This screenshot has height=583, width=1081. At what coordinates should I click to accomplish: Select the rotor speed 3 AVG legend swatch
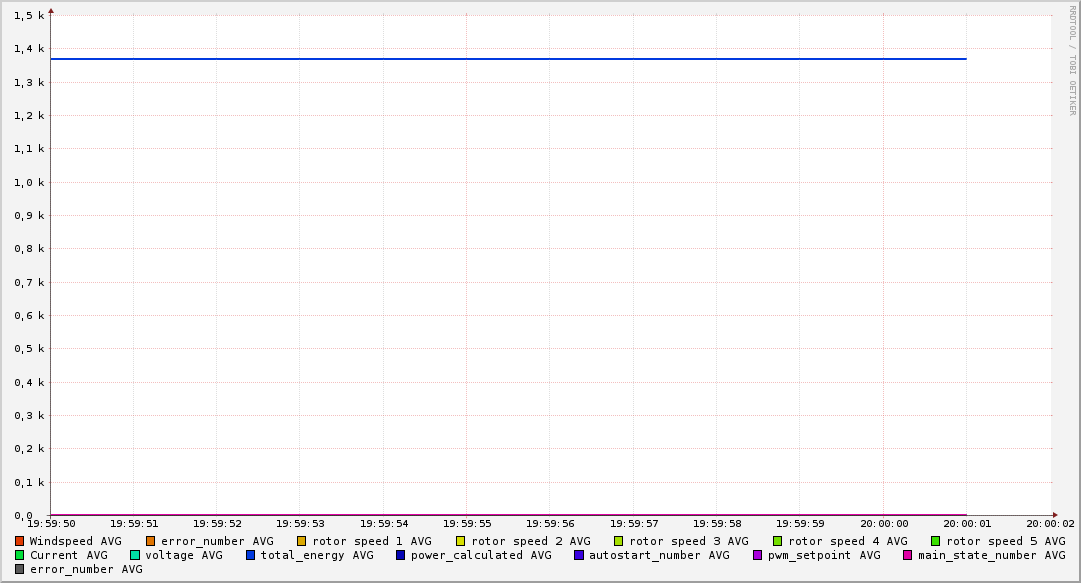pyautogui.click(x=619, y=541)
